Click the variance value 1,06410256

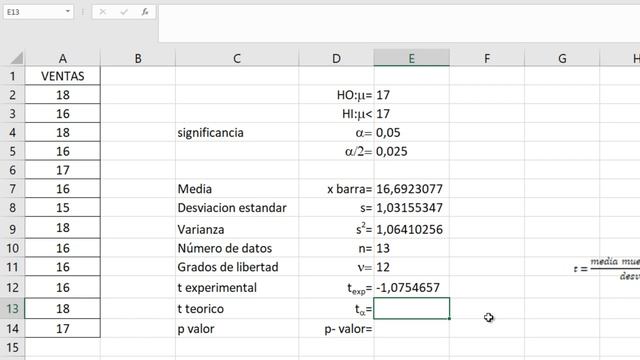[x=411, y=228]
